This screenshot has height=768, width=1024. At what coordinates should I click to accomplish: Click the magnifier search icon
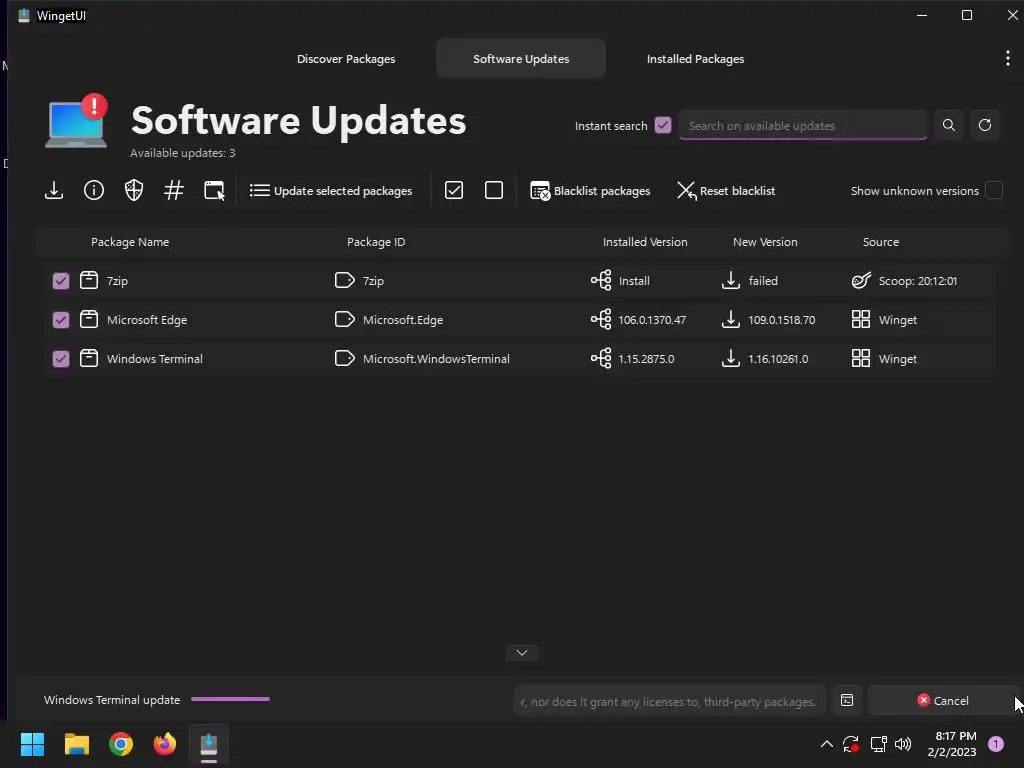tap(949, 125)
